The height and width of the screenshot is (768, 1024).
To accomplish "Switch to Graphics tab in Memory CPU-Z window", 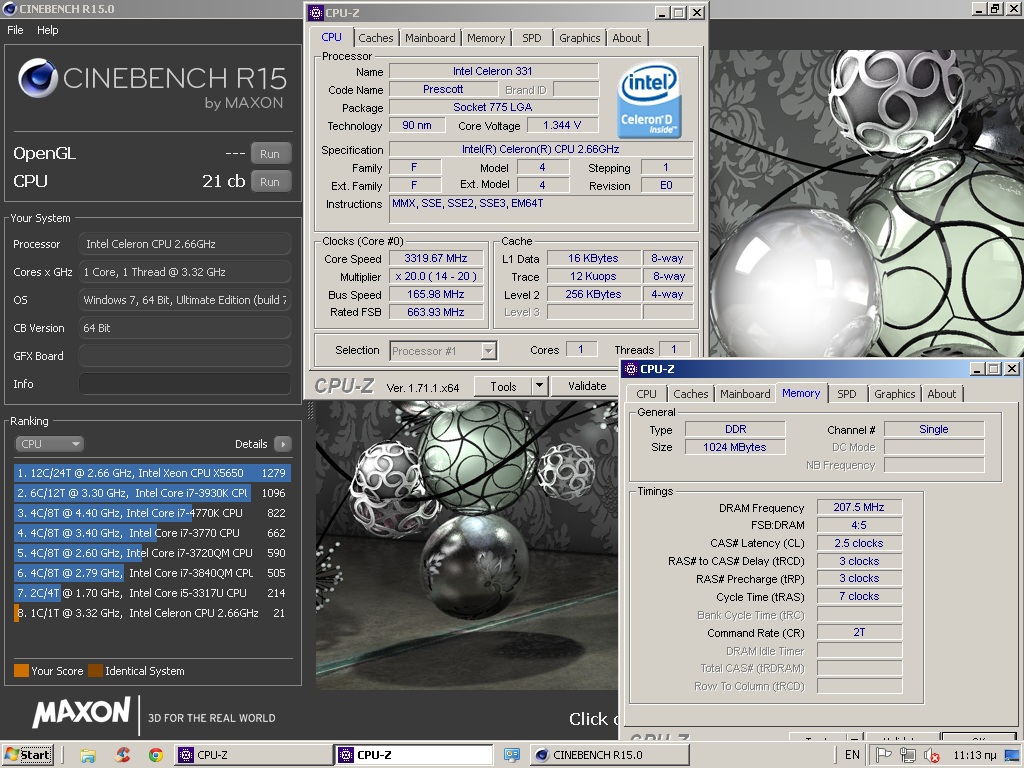I will (x=894, y=394).
